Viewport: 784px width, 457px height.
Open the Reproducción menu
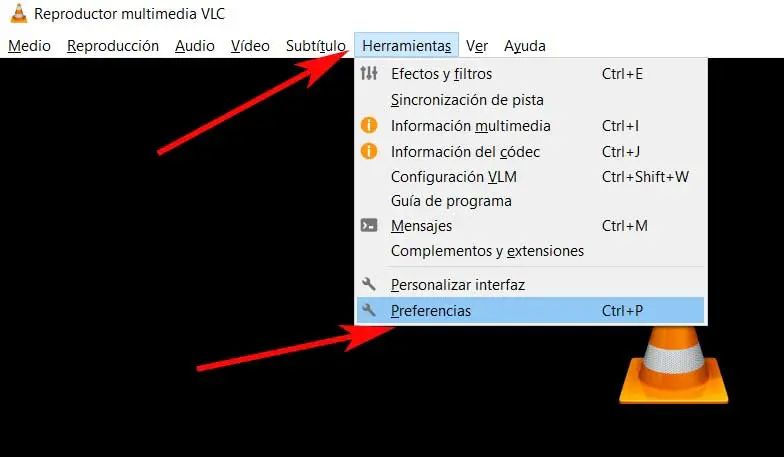(x=113, y=46)
